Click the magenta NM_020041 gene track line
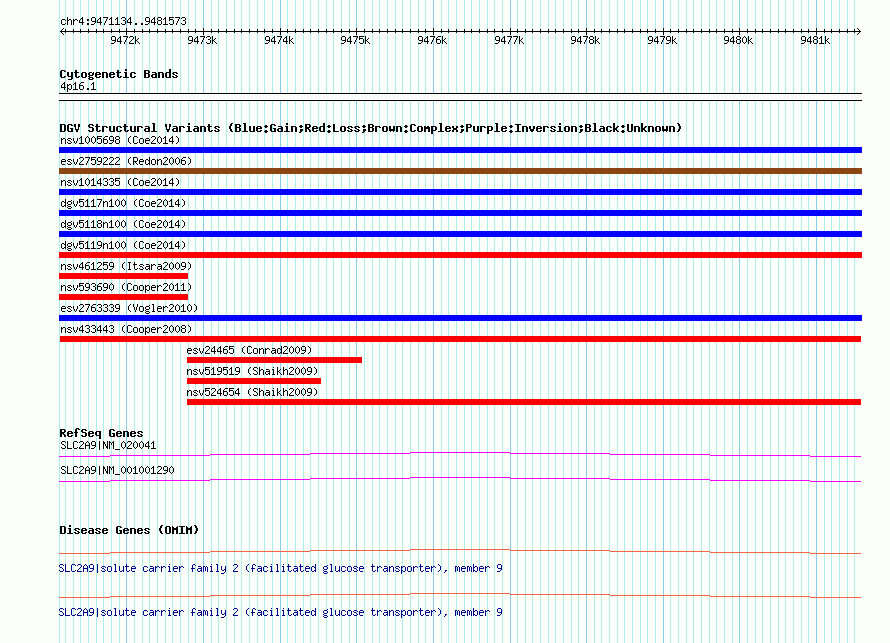 (460, 454)
